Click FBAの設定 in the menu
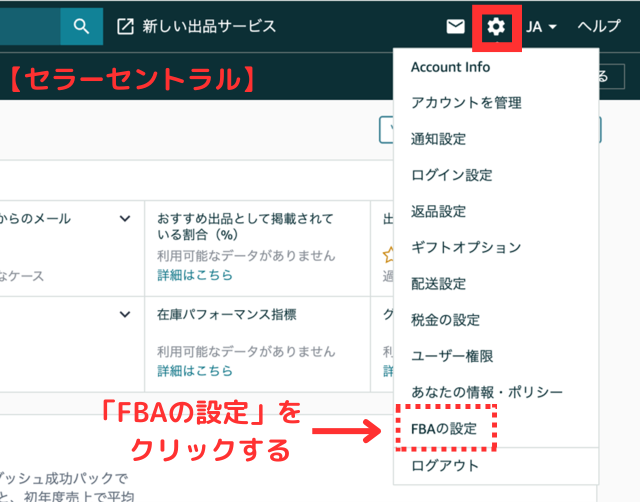Image resolution: width=640 pixels, height=502 pixels. [x=444, y=429]
